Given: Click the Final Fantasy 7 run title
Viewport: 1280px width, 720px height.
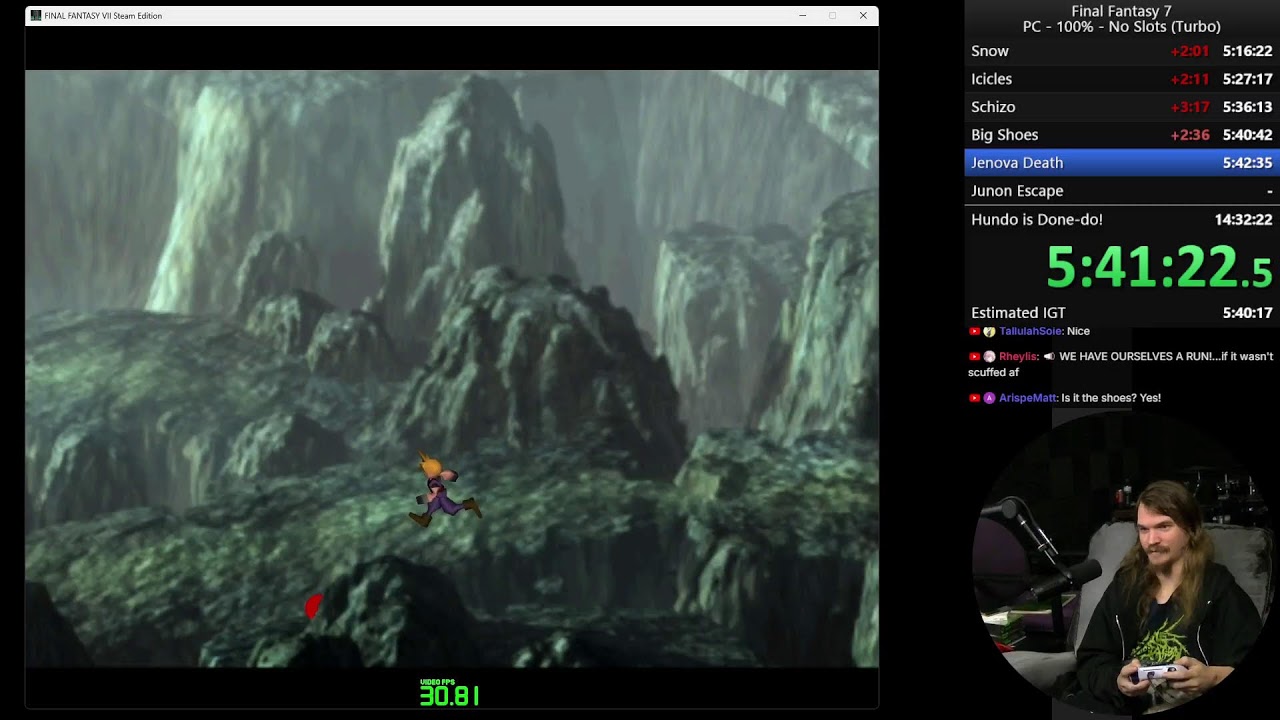Looking at the screenshot, I should (x=1121, y=11).
